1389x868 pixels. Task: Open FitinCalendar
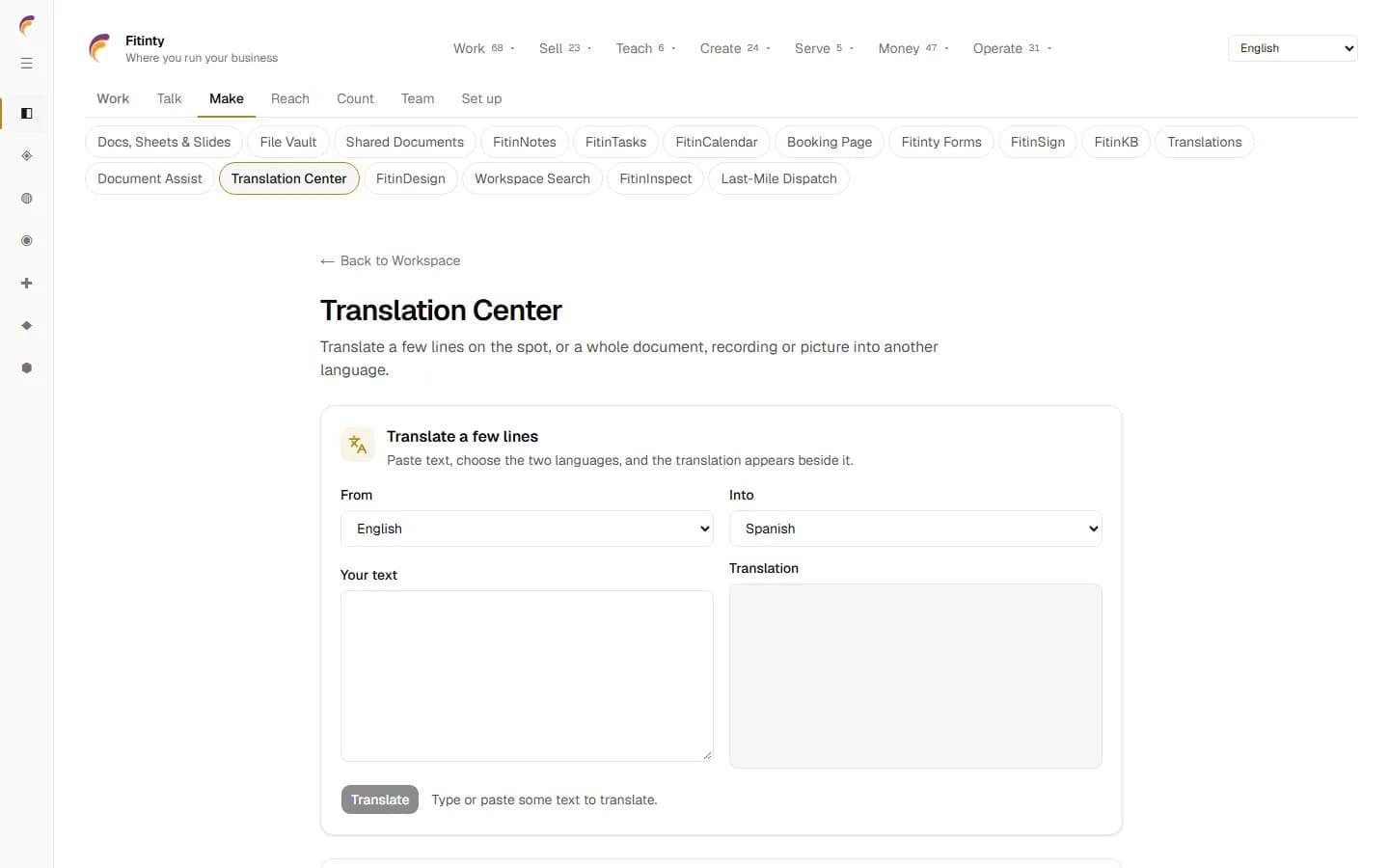tap(717, 142)
